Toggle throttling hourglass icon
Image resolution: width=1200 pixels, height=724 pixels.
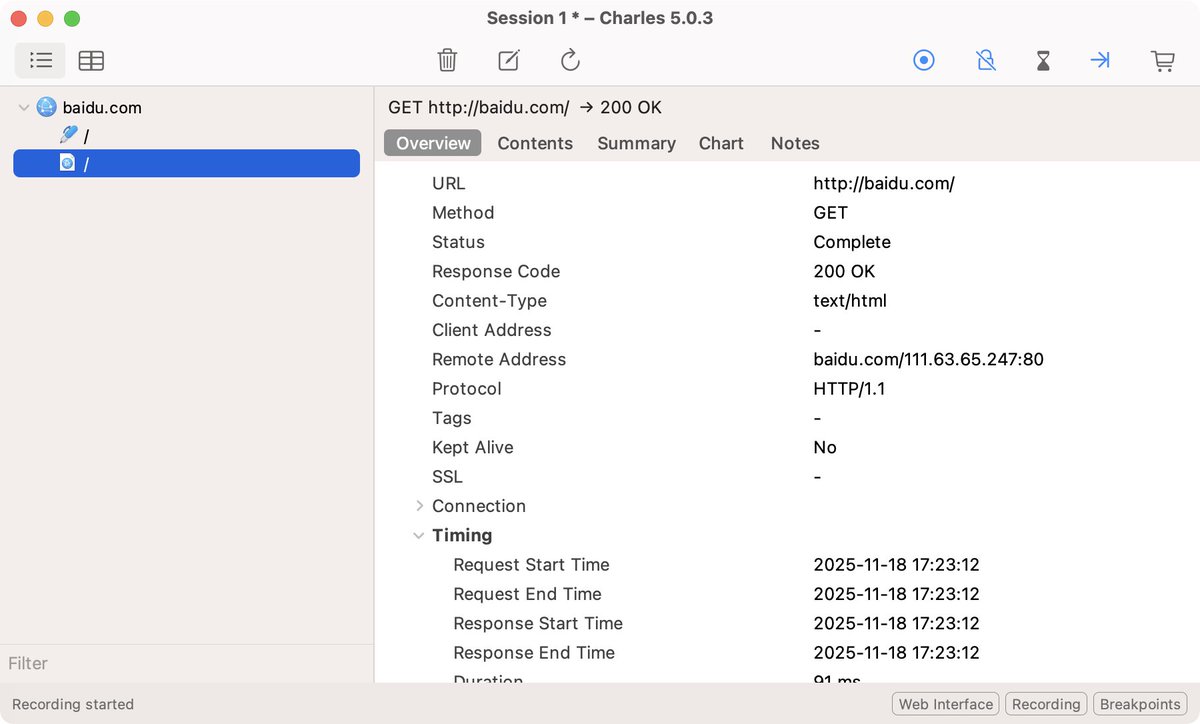tap(1043, 61)
